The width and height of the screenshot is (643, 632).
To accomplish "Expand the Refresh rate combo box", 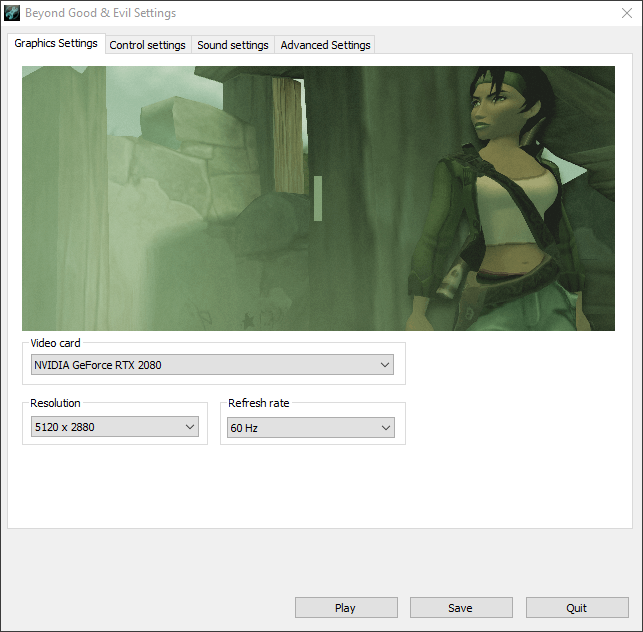I will (x=311, y=428).
